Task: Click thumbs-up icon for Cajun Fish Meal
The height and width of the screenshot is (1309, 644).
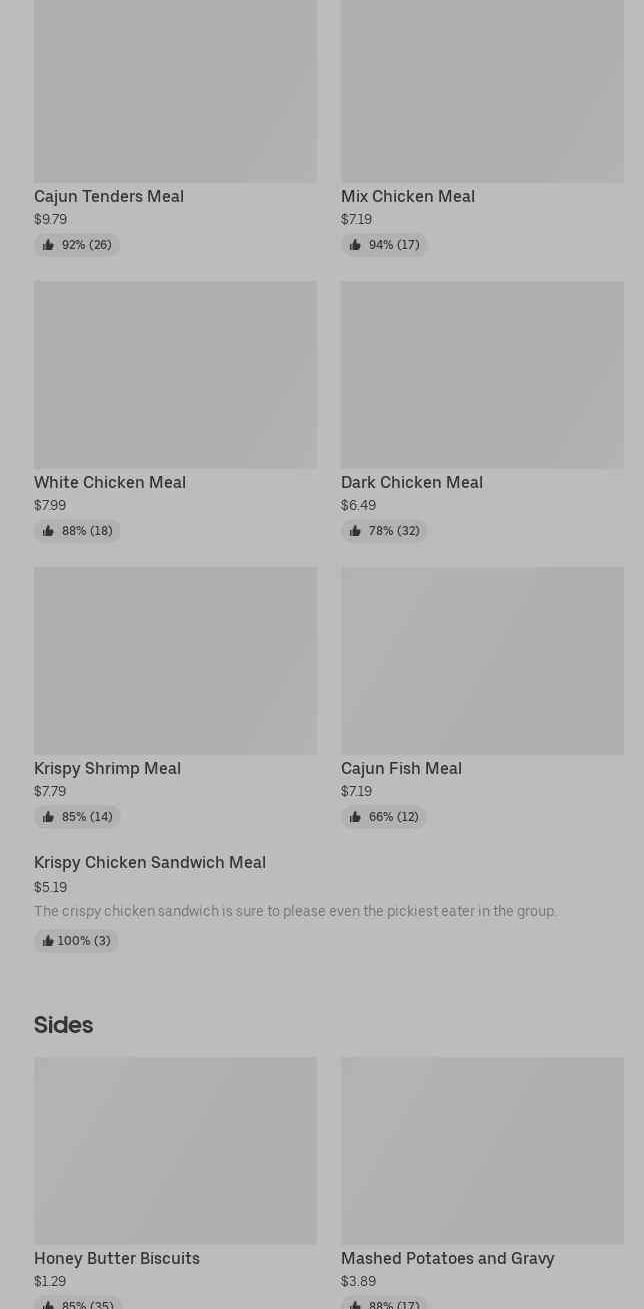Action: pyautogui.click(x=355, y=817)
